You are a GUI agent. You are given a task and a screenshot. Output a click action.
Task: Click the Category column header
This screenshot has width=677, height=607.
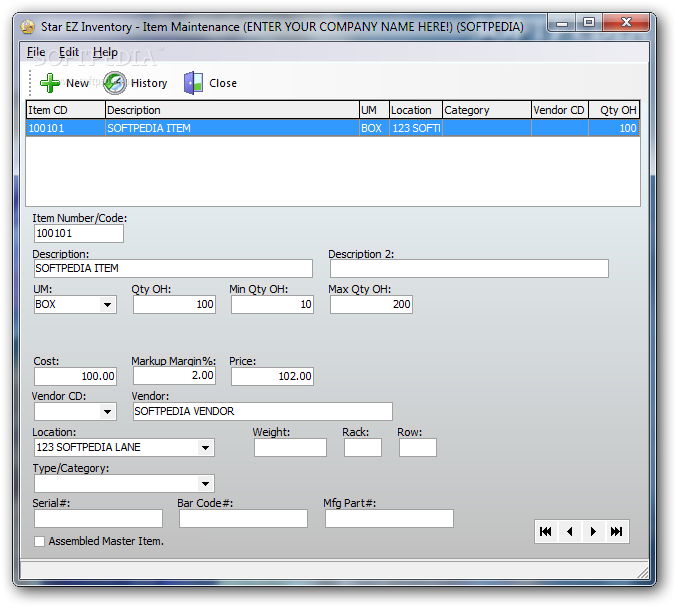(x=487, y=110)
